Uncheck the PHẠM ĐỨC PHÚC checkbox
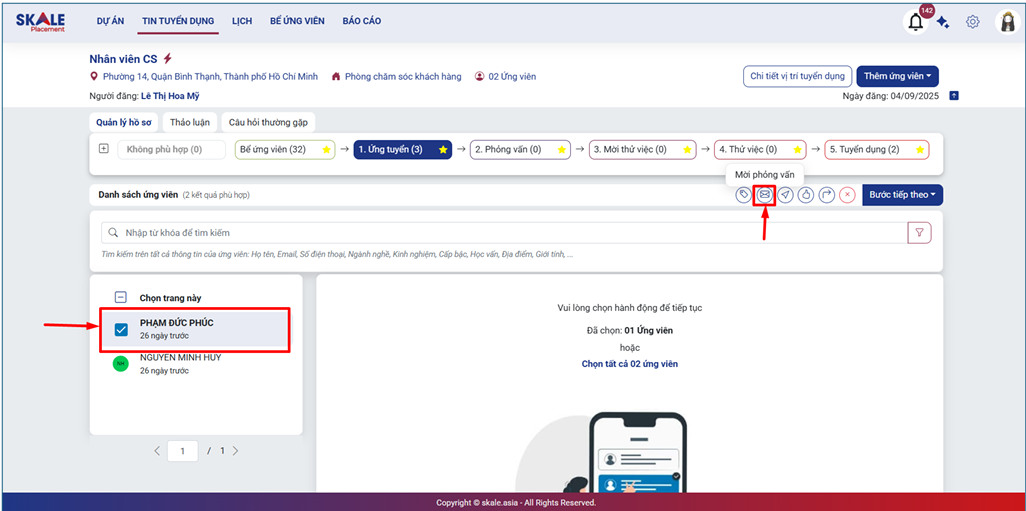The width and height of the screenshot is (1026, 511). (121, 329)
